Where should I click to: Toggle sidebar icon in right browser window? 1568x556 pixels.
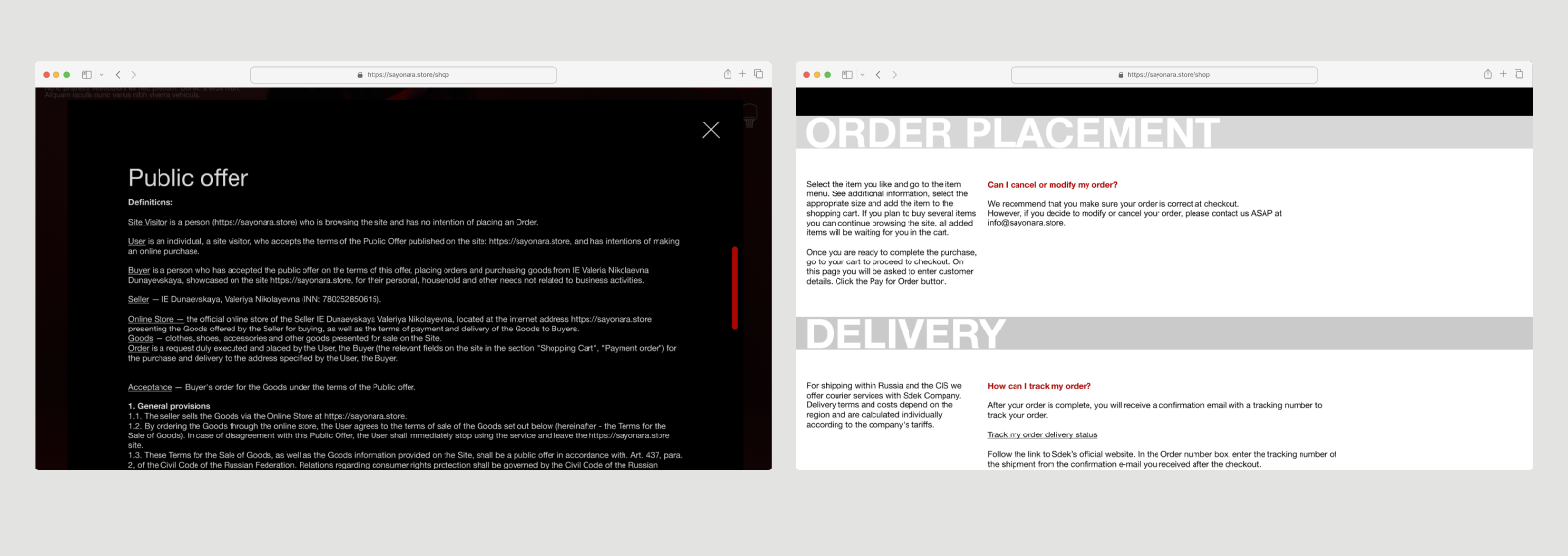click(x=847, y=75)
